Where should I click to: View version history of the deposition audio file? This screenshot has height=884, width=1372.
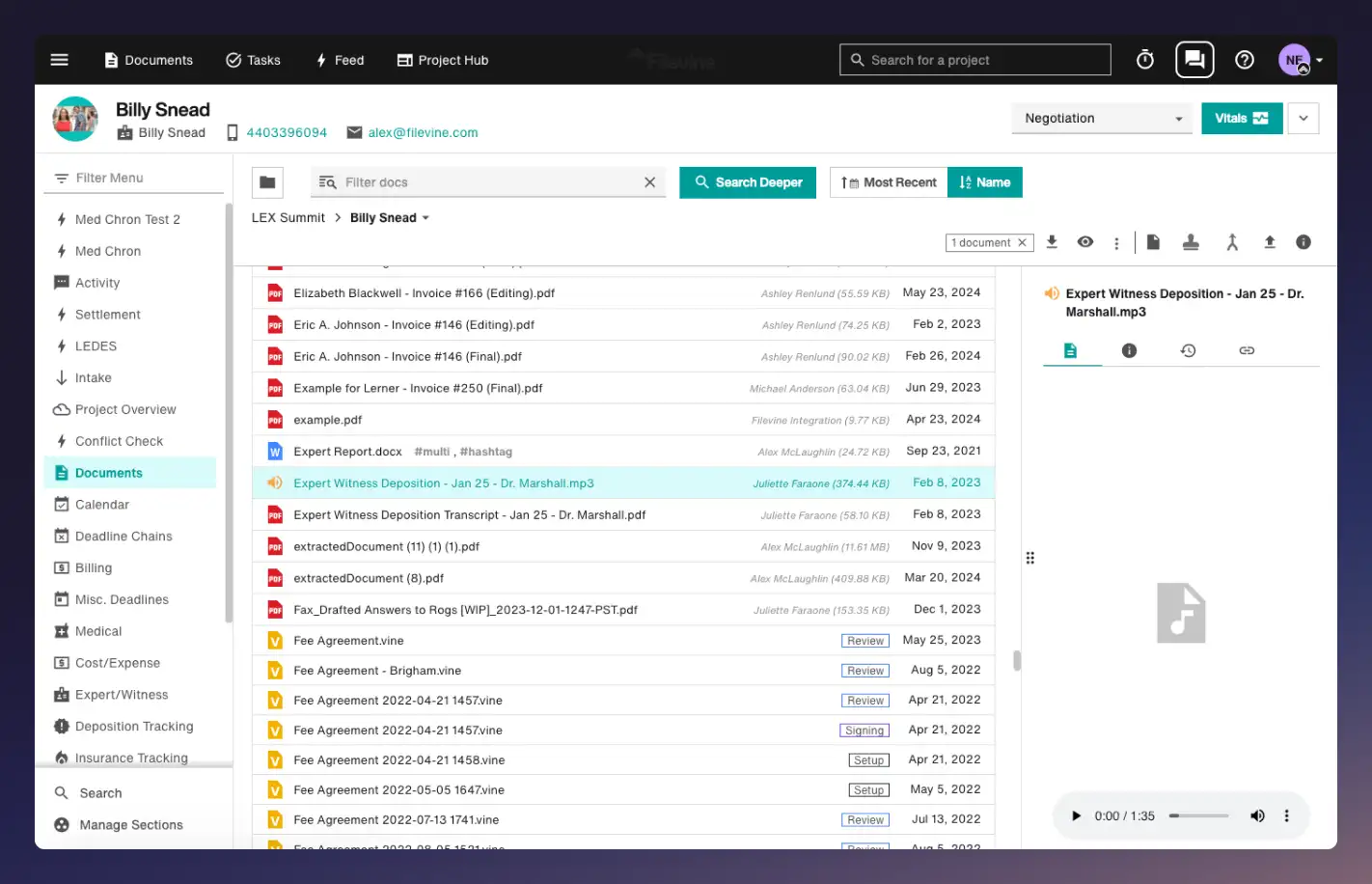click(1188, 349)
